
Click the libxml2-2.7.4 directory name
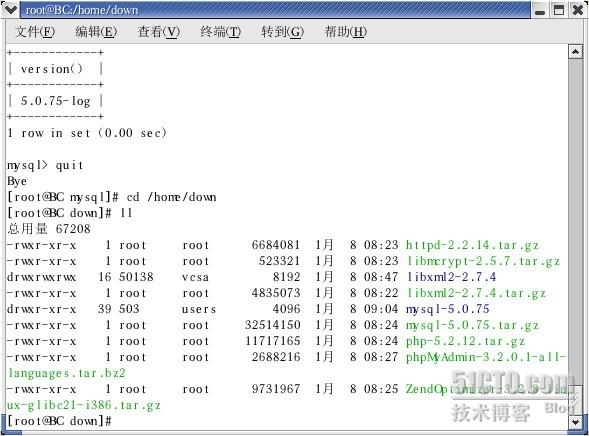(x=452, y=277)
